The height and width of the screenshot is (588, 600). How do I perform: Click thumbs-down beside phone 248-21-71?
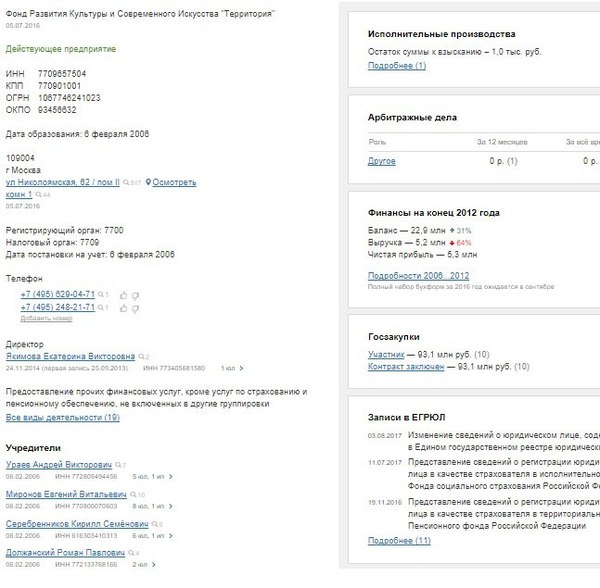click(x=134, y=308)
